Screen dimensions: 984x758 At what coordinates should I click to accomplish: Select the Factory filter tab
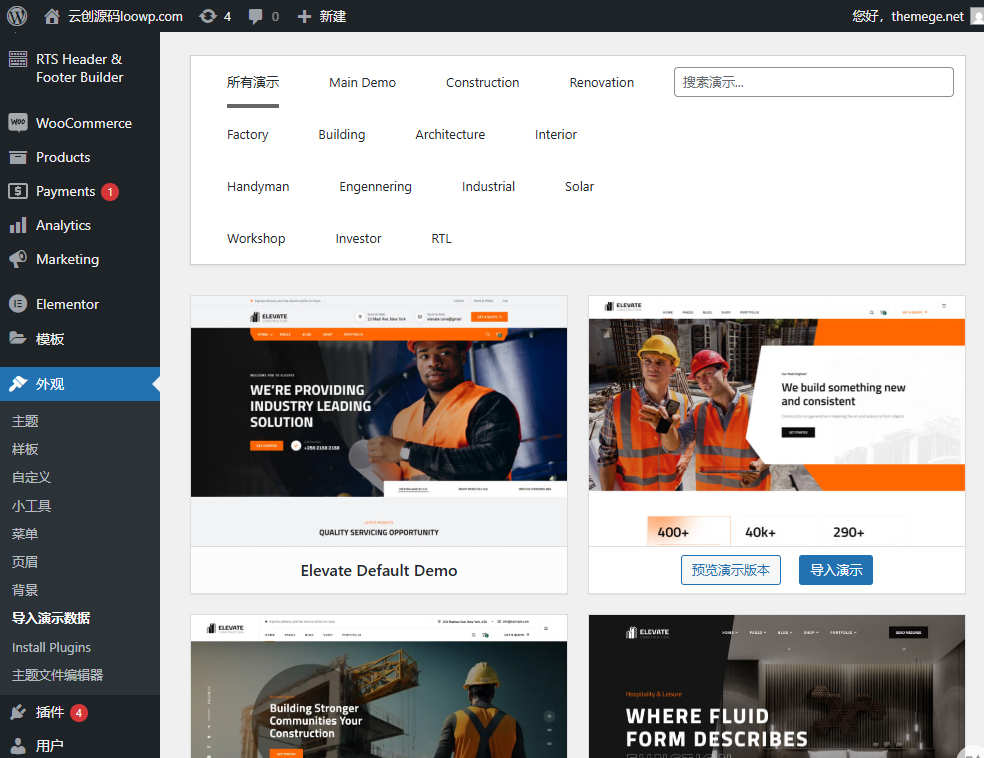click(248, 134)
